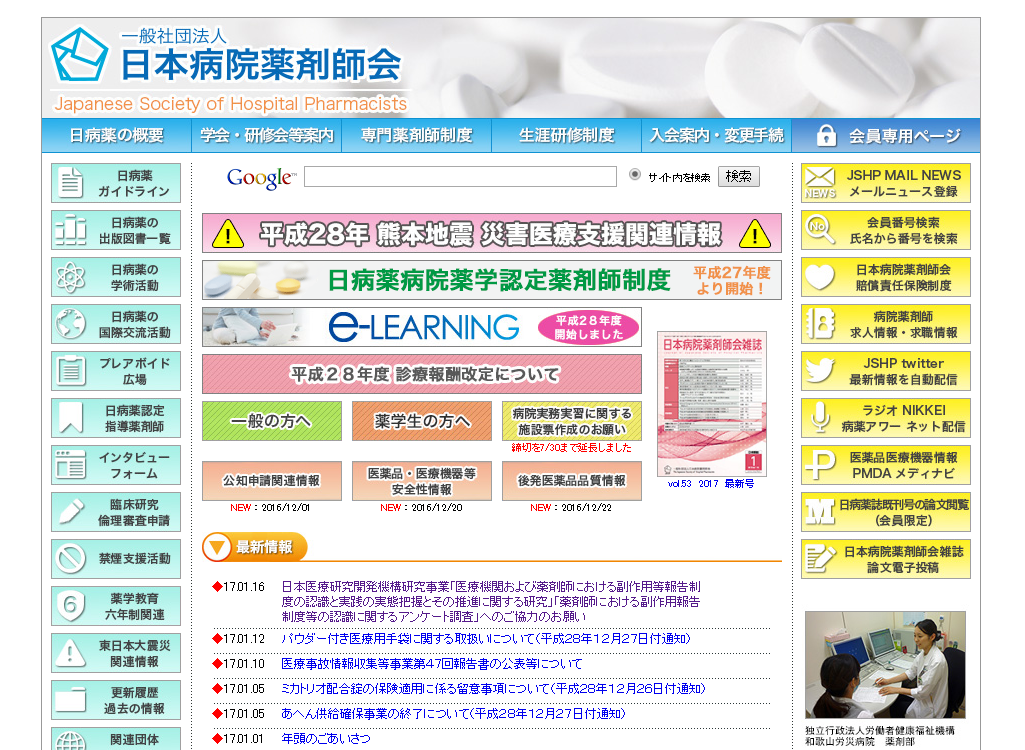Viewport: 1025px width, 750px height.
Task: Open the 専門薬剤師制度 navigation tab
Action: [416, 136]
